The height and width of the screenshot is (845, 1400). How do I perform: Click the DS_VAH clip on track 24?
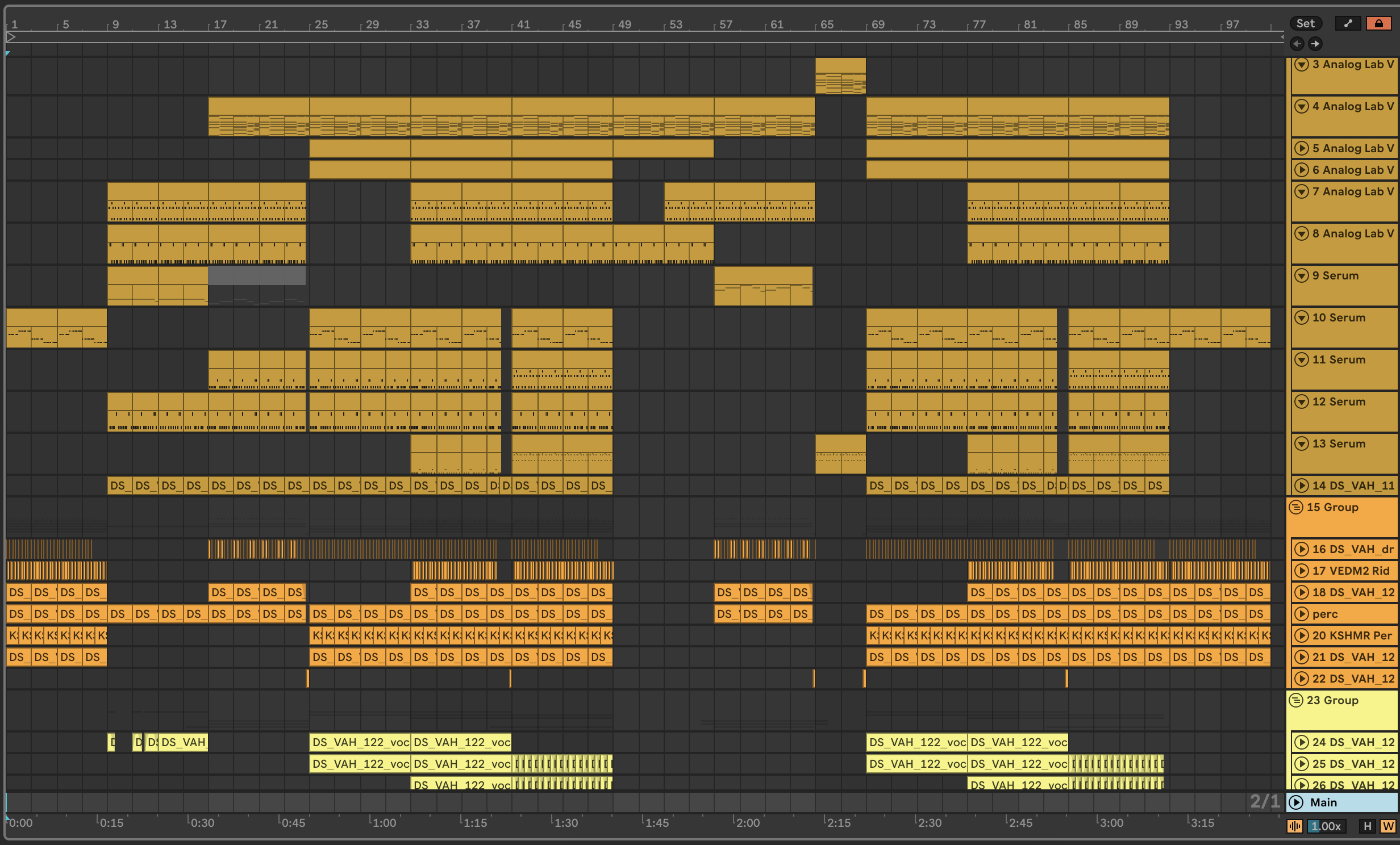pos(183,742)
